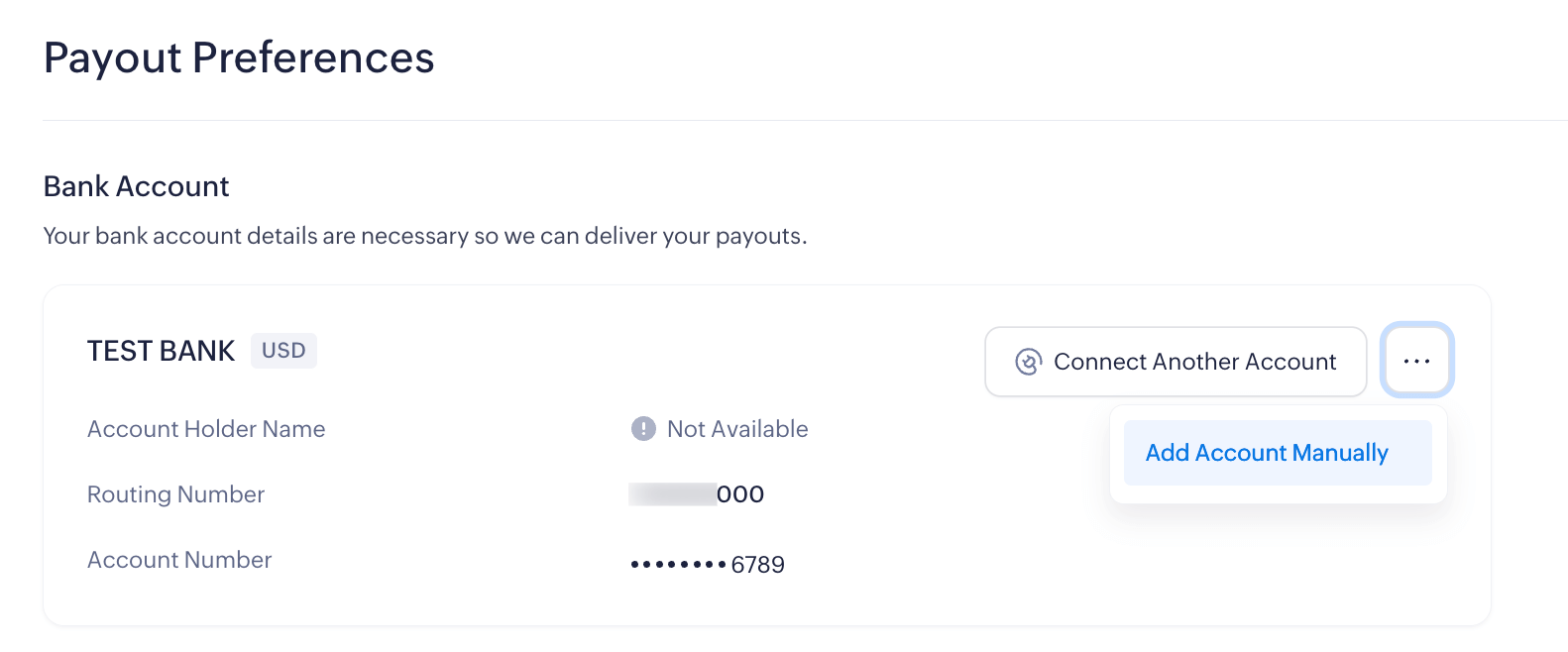Click the TEST BANK name

(161, 351)
